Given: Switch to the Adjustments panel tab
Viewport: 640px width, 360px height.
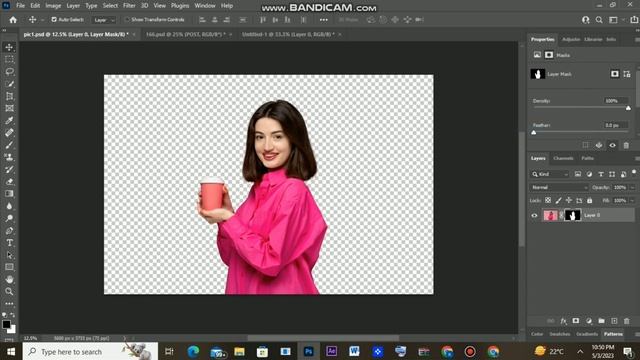Looking at the screenshot, I should (571, 40).
